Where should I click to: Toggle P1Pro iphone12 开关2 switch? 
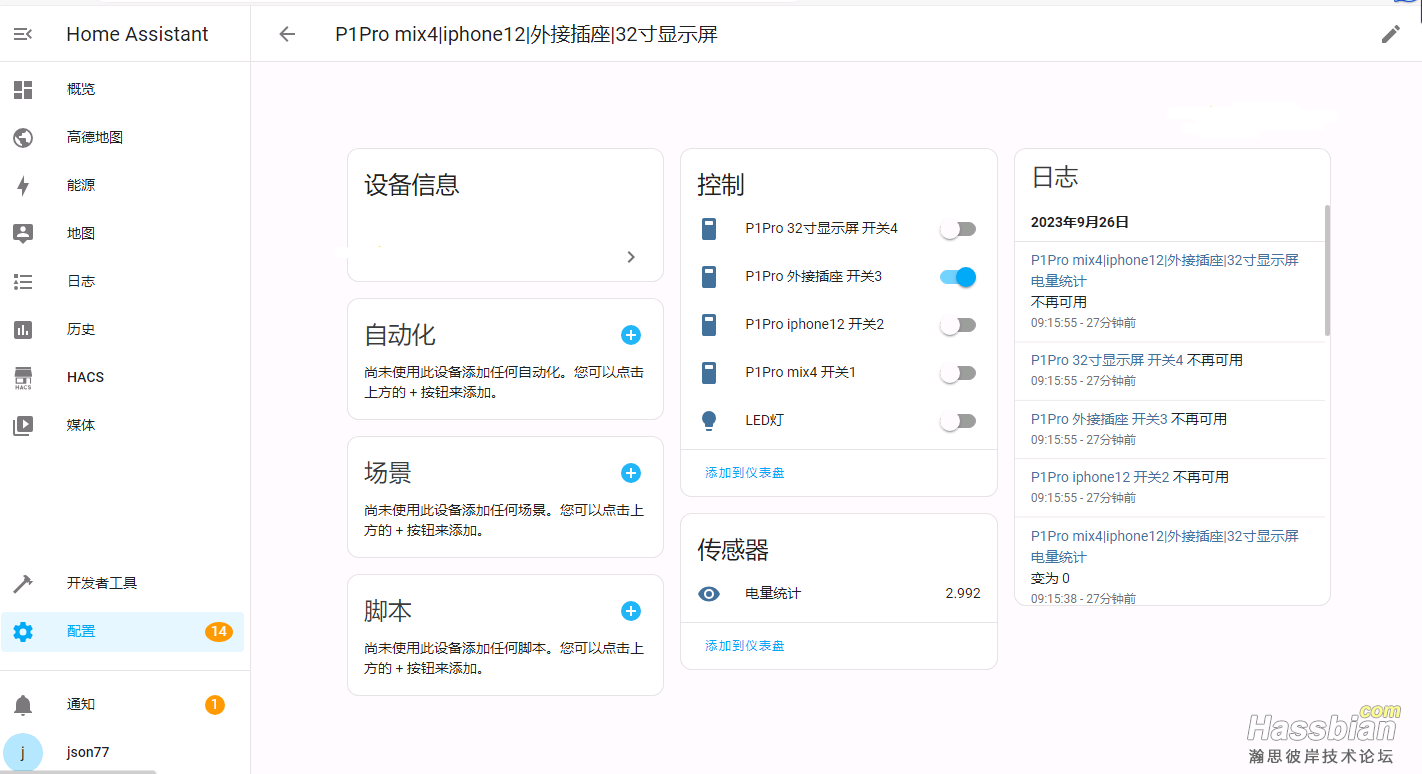[958, 325]
